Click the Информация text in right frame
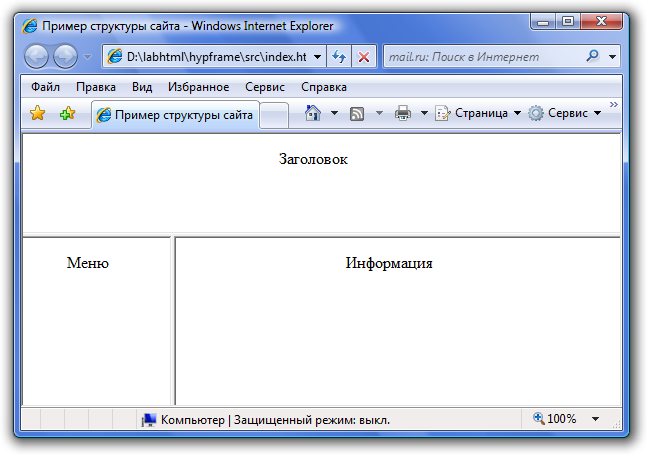Viewport: 647px width, 455px height. coord(389,263)
